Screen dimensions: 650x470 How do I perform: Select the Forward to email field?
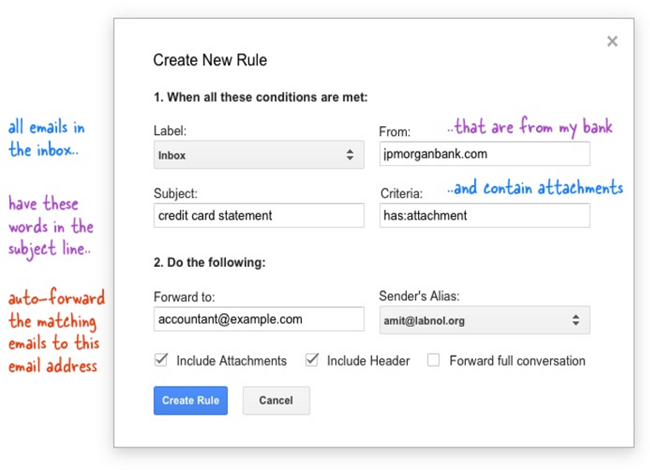pos(258,319)
